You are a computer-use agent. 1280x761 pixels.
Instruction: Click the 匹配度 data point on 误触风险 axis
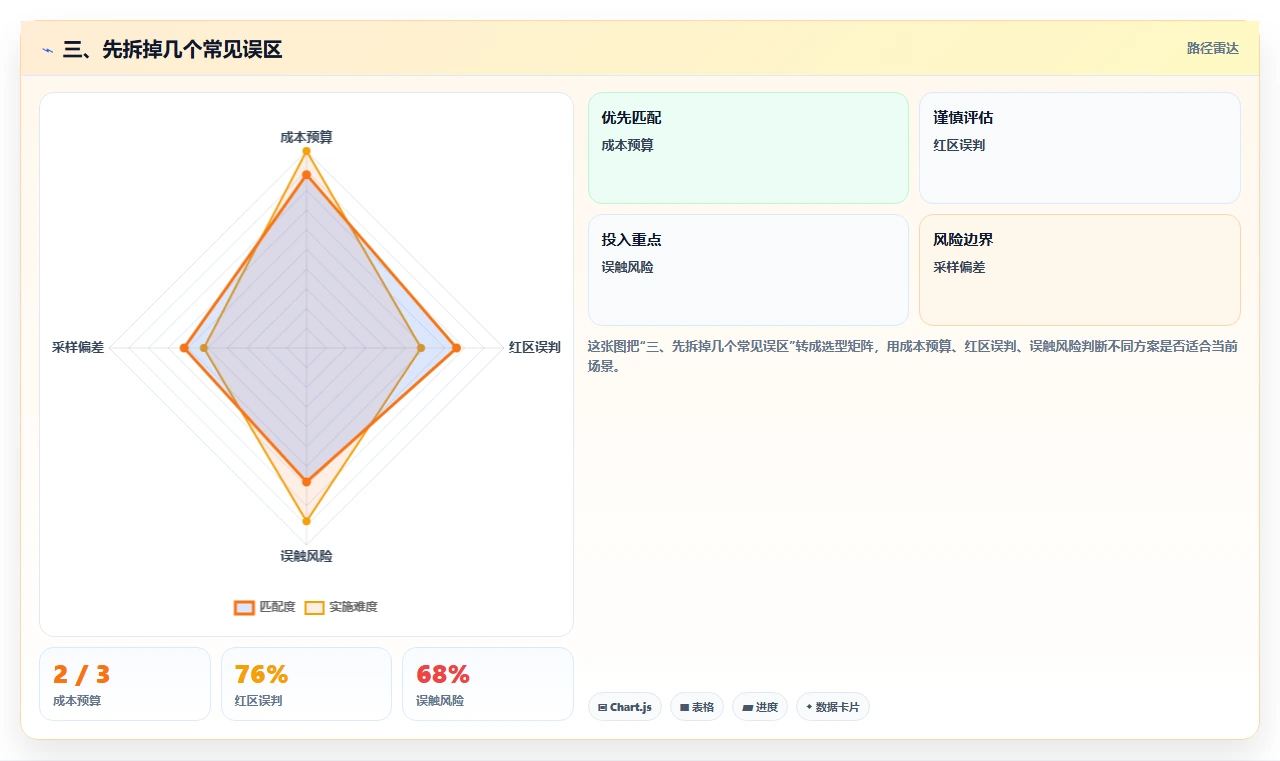pos(306,482)
